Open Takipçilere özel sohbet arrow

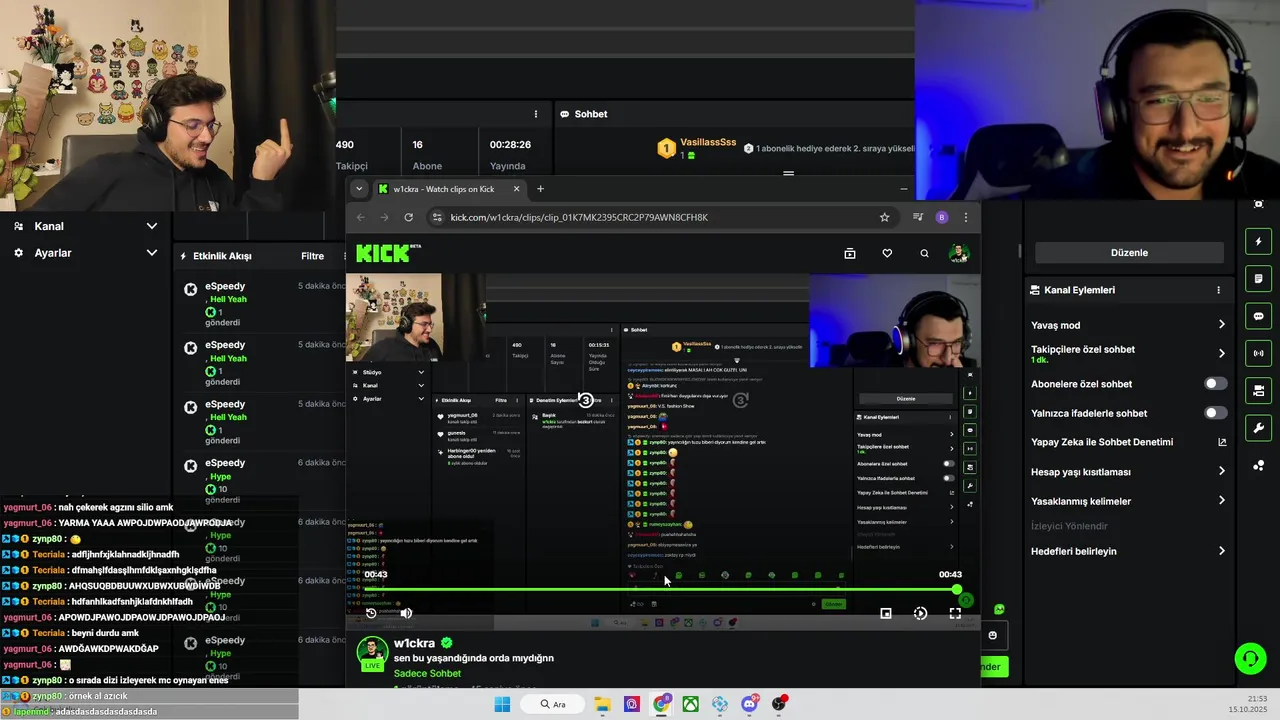click(1222, 353)
